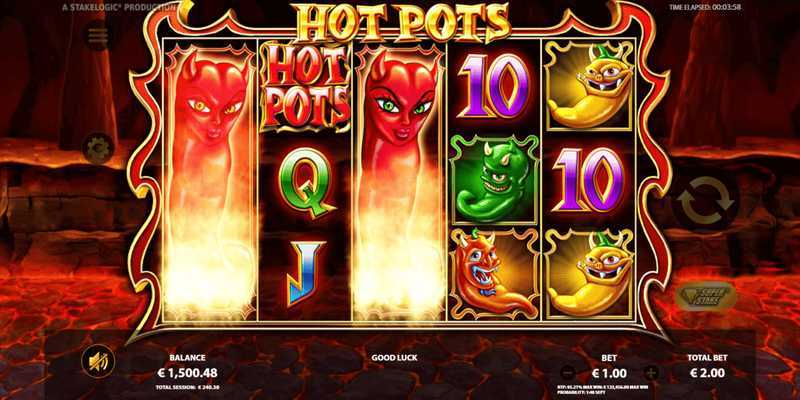Click the red chili devil symbol

494,275
